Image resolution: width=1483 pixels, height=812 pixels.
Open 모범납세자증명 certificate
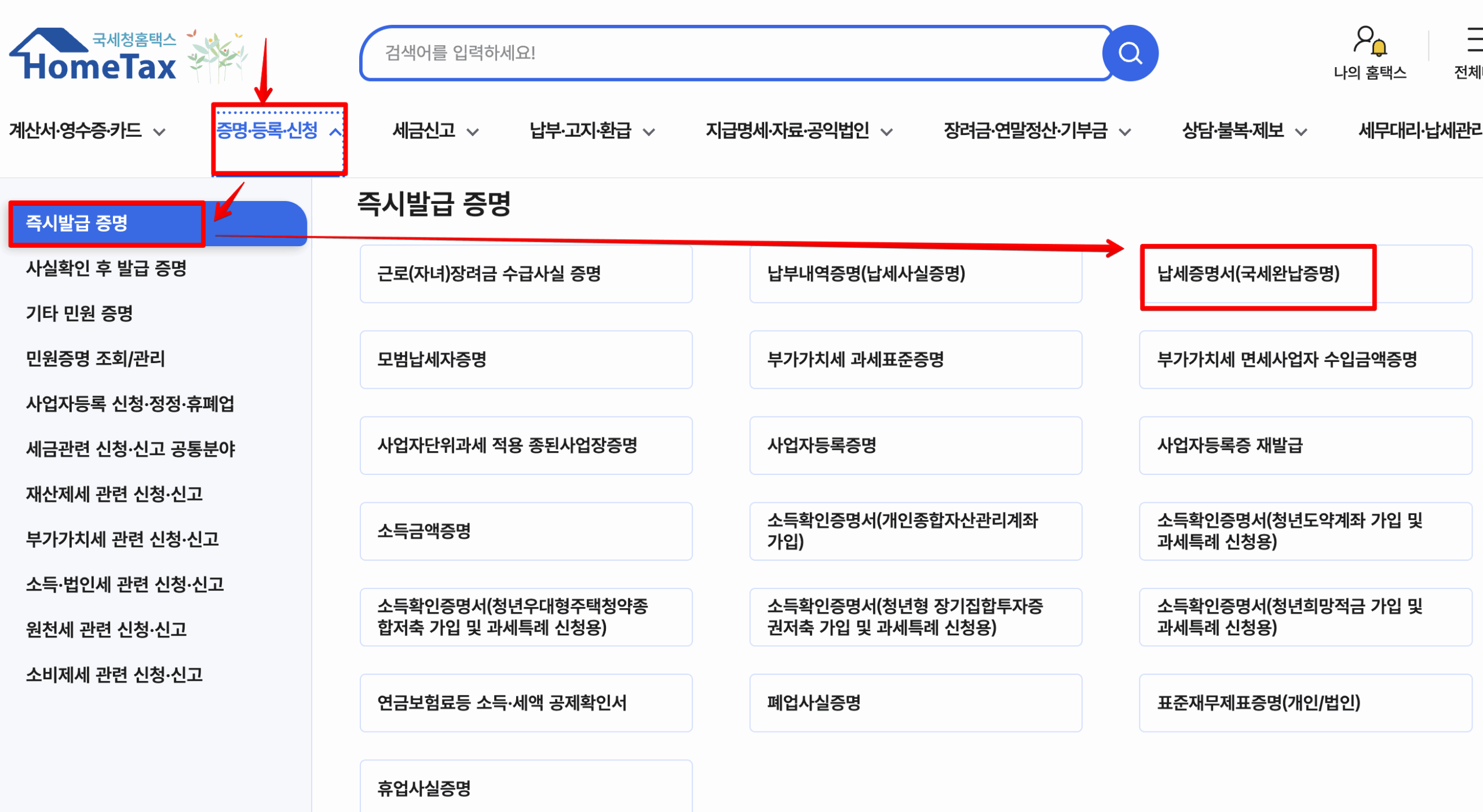pyautogui.click(x=526, y=359)
